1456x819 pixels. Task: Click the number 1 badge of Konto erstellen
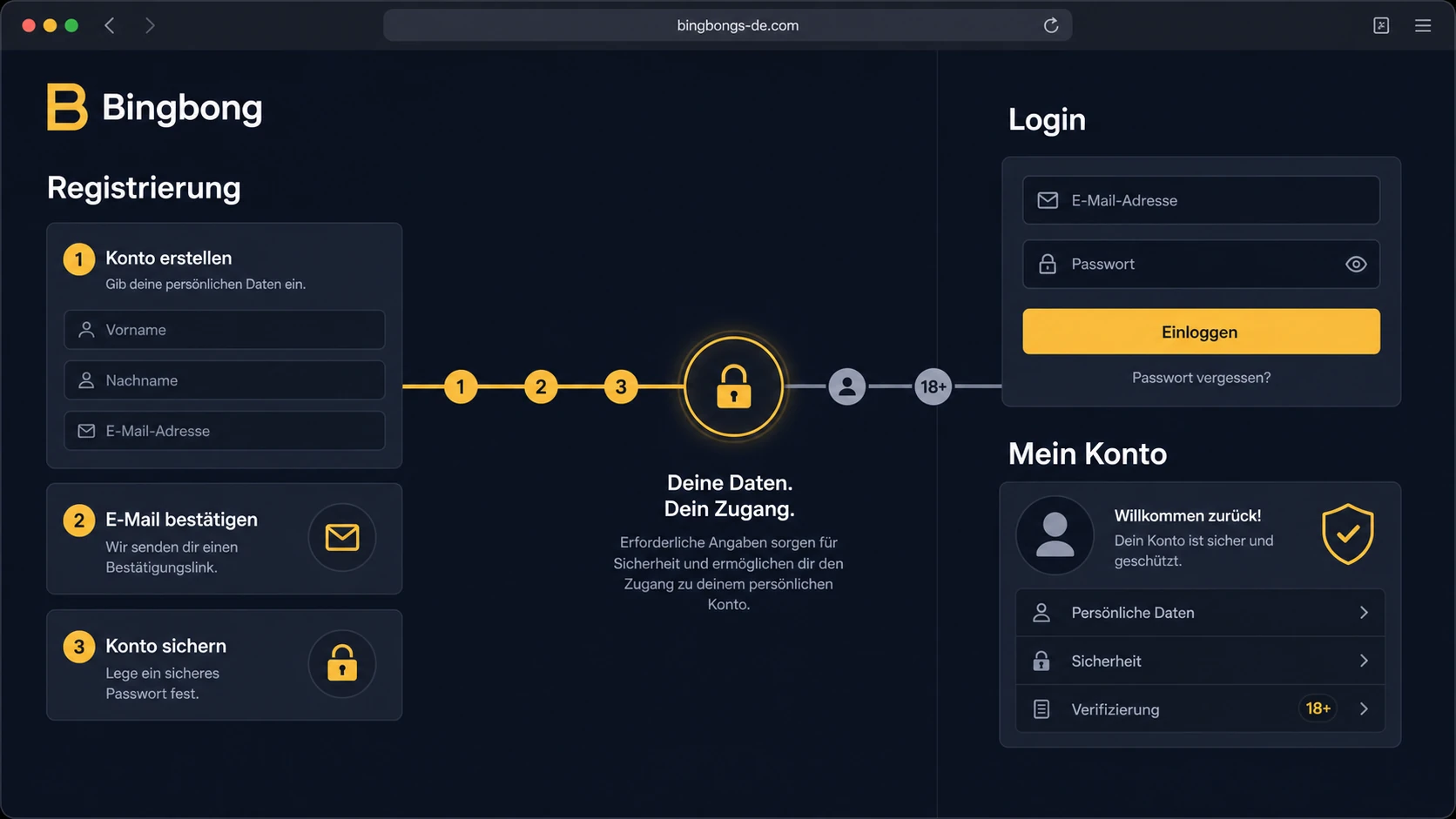point(79,258)
